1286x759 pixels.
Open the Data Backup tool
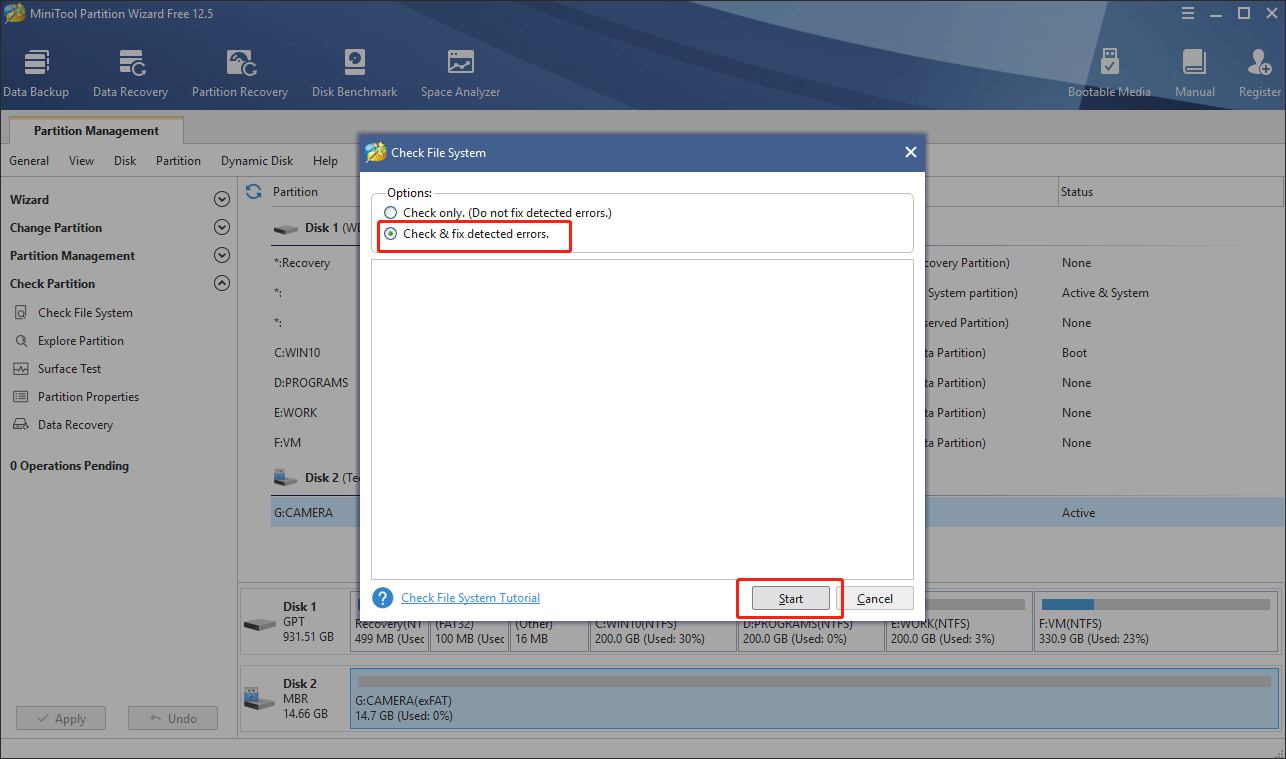tap(36, 70)
